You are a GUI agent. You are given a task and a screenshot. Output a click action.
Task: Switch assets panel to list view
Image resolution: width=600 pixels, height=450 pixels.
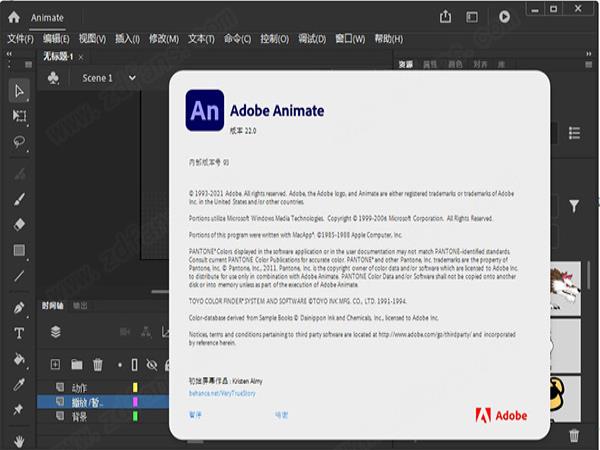(574, 133)
